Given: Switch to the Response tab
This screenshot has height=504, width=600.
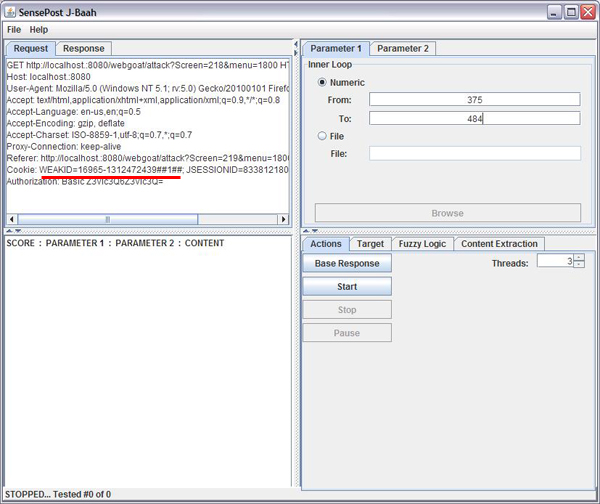Looking at the screenshot, I should [83, 48].
